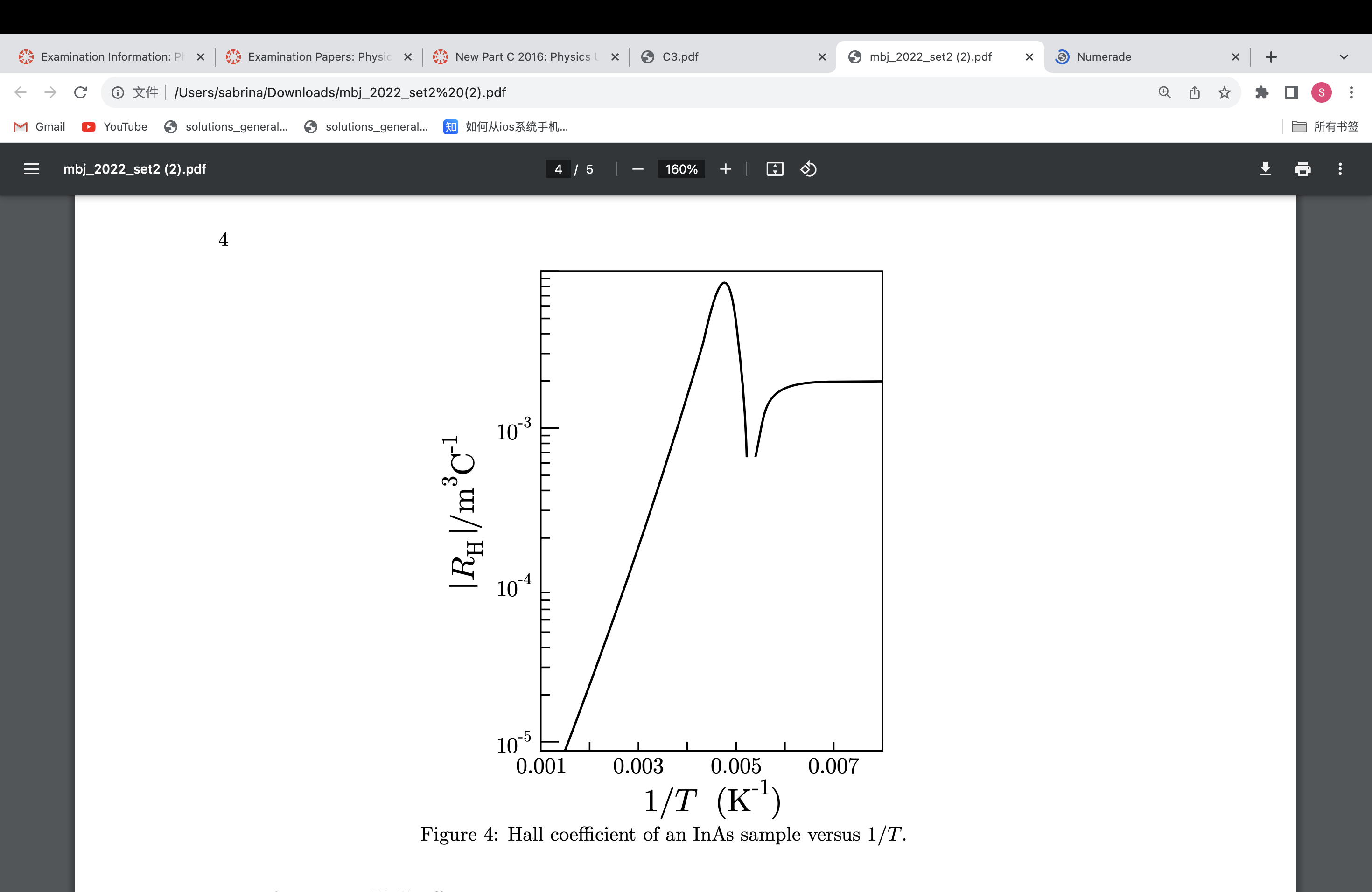This screenshot has height=892, width=1372.
Task: Select the fit to page icon
Action: [x=775, y=169]
